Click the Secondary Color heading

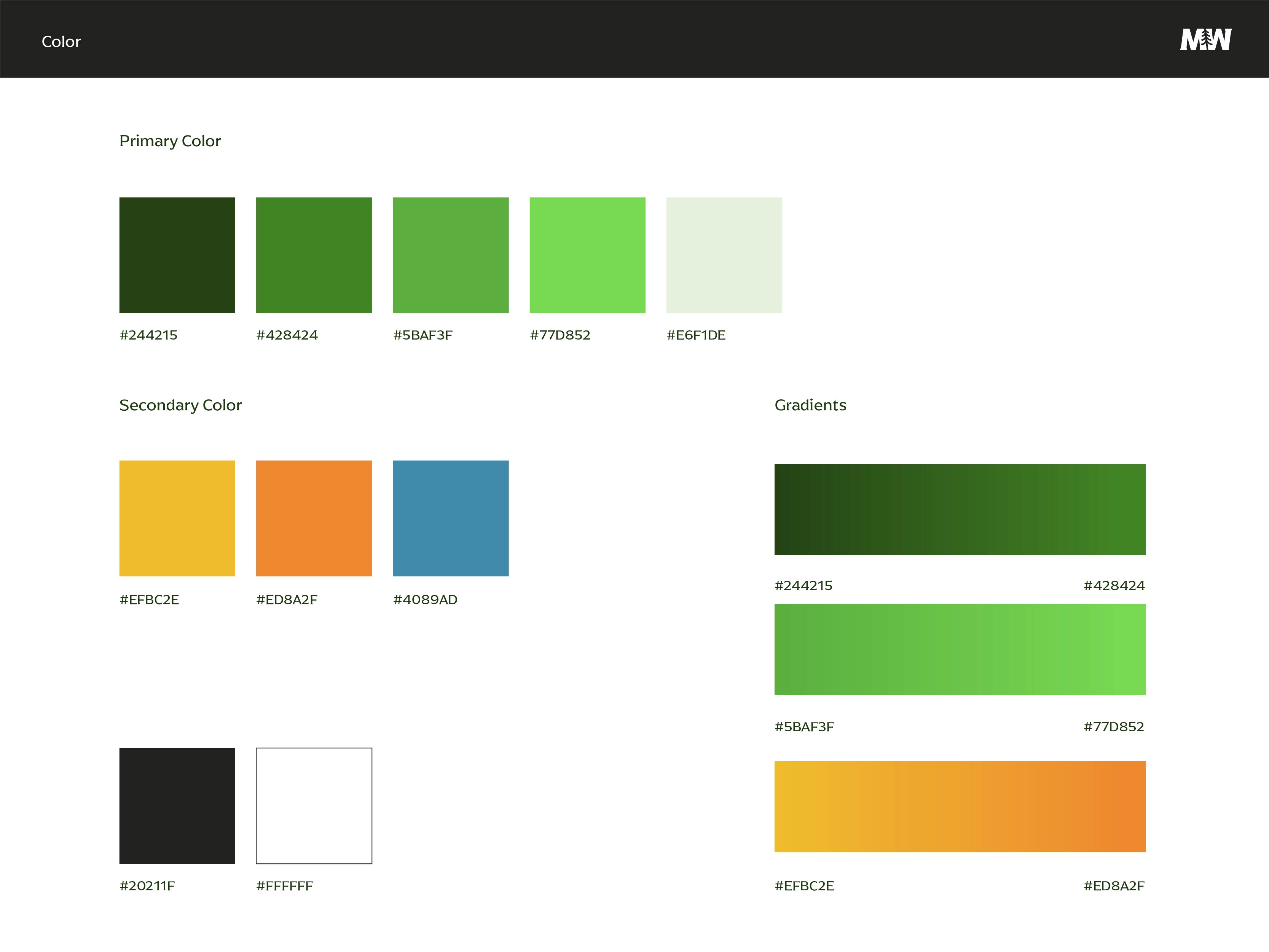[180, 405]
